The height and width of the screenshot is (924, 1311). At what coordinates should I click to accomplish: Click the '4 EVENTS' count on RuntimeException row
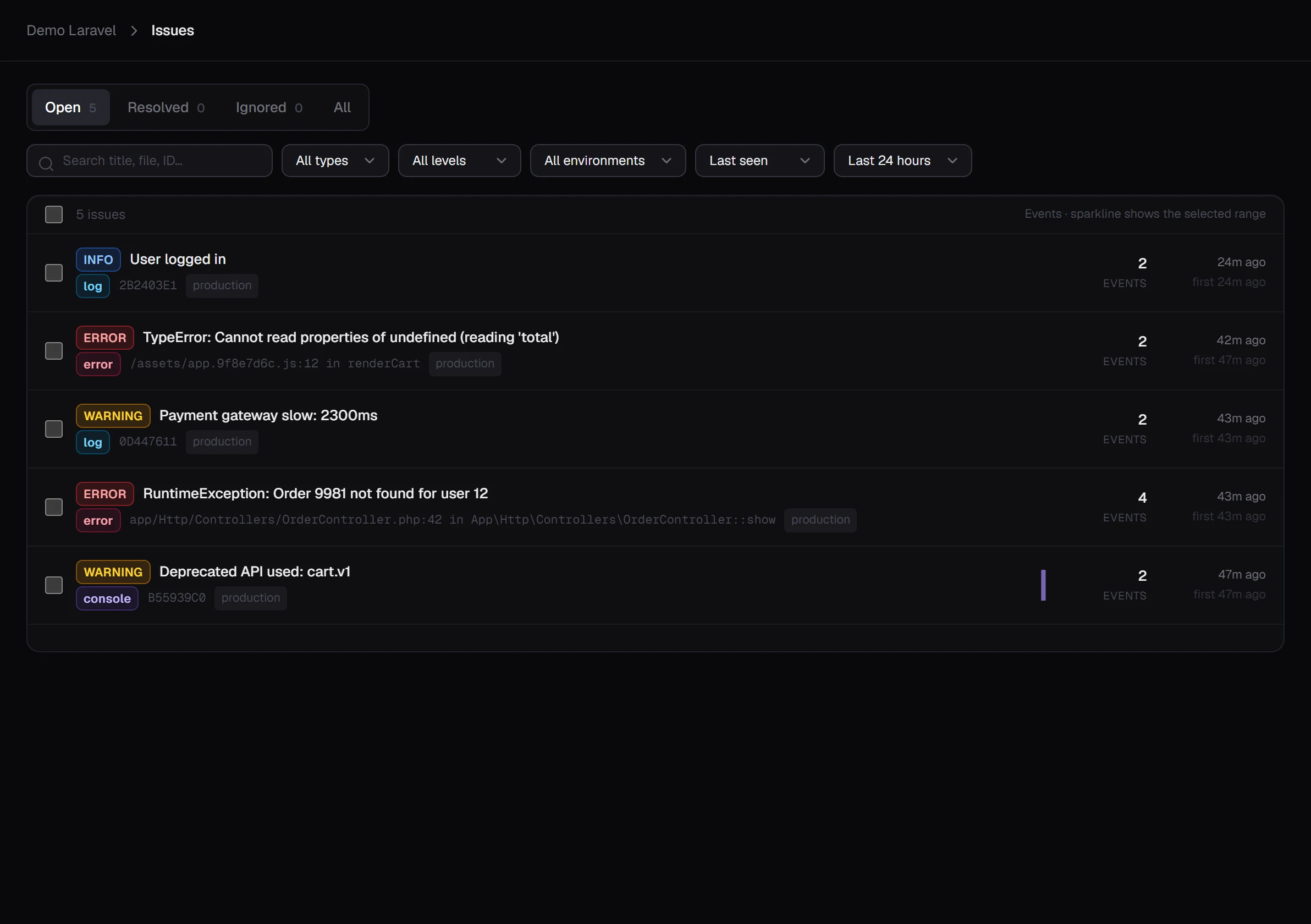[x=1124, y=507]
